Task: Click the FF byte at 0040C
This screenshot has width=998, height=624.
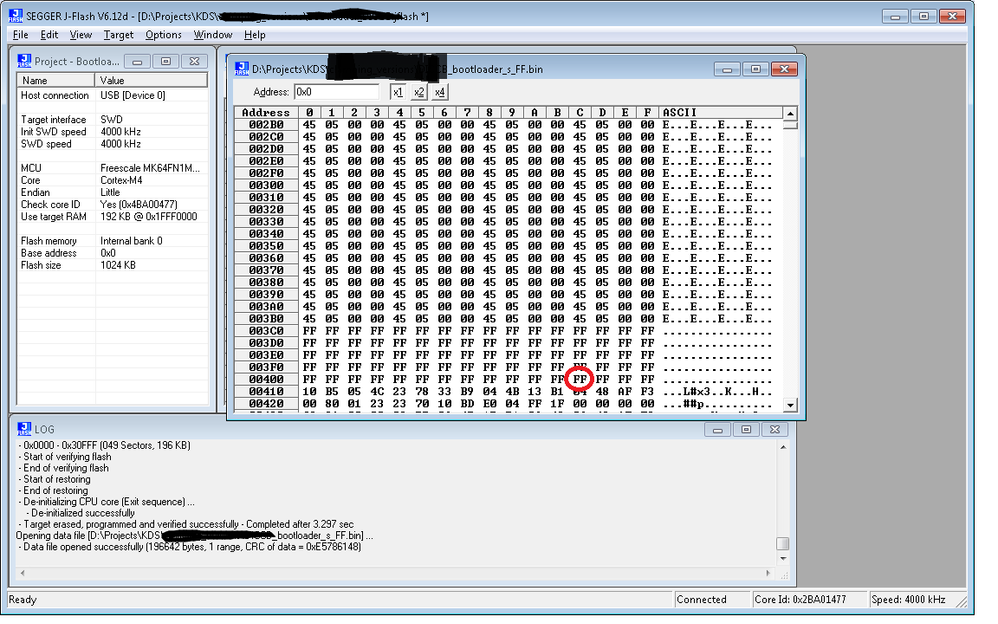Action: (x=580, y=379)
